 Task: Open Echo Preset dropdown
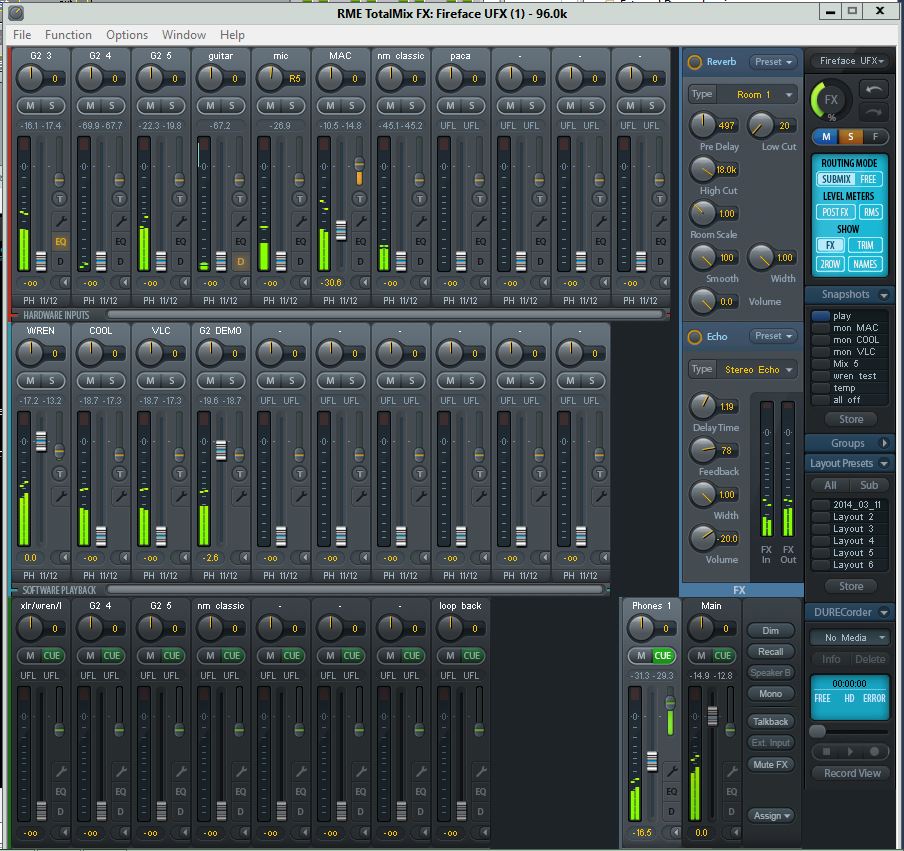(x=773, y=336)
